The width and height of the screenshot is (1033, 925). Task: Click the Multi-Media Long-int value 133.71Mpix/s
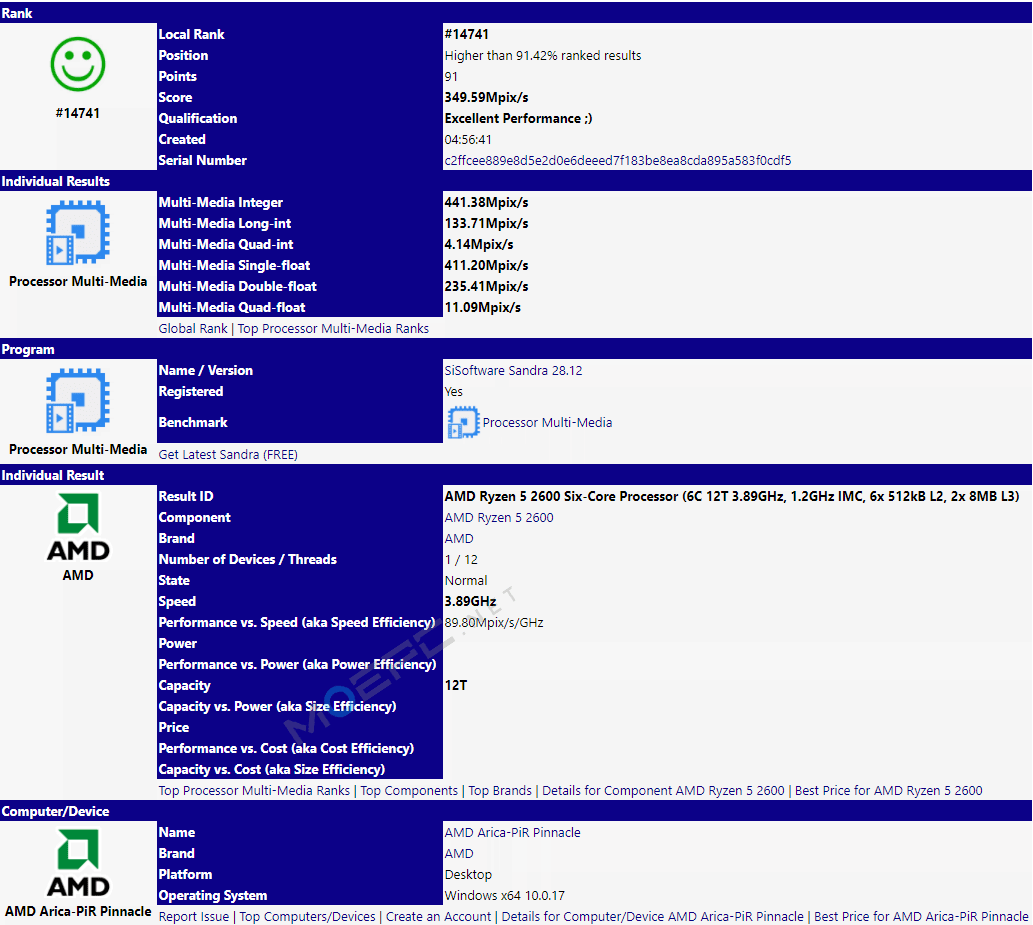[486, 223]
